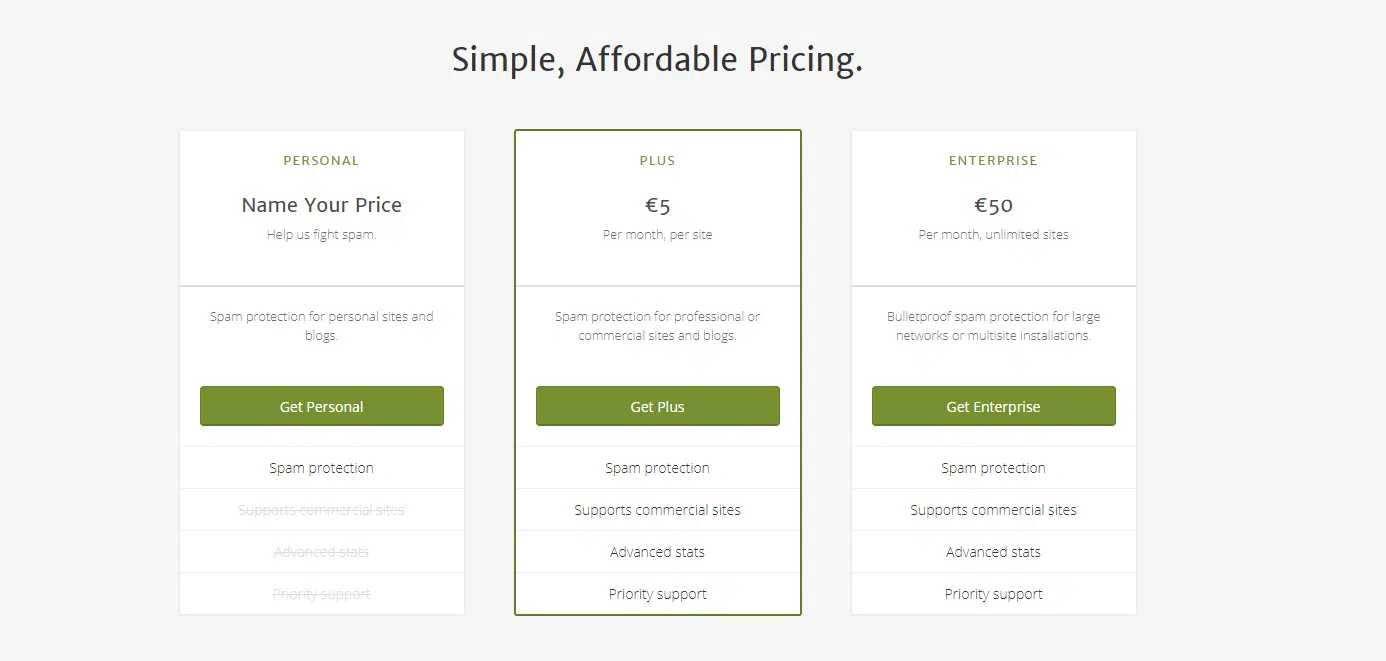
Task: Click Priority support in the Plus plan
Action: click(657, 594)
